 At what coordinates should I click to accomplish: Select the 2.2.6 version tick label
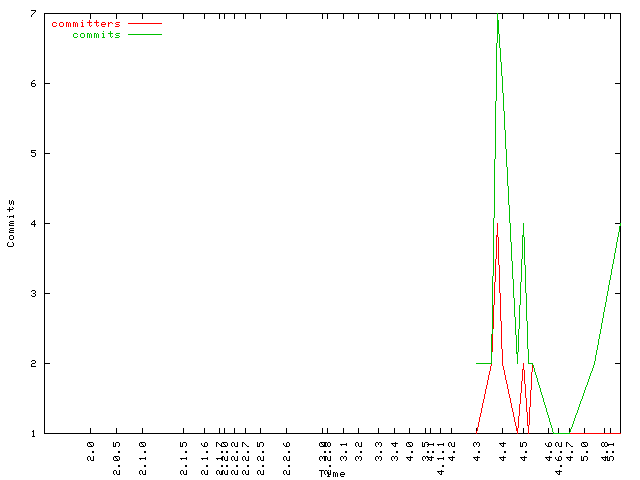point(287,454)
